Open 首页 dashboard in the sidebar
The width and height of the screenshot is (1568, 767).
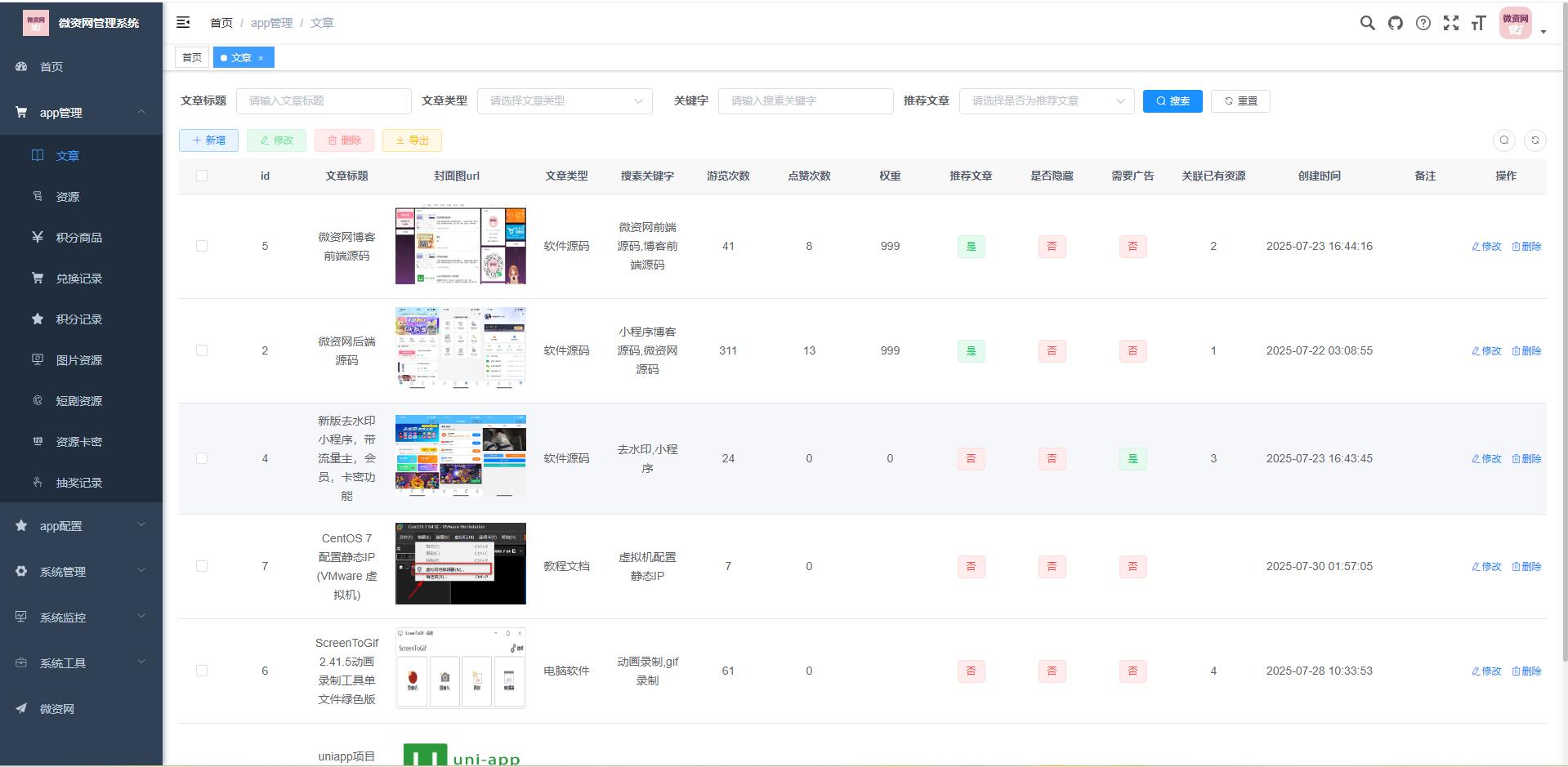point(81,67)
